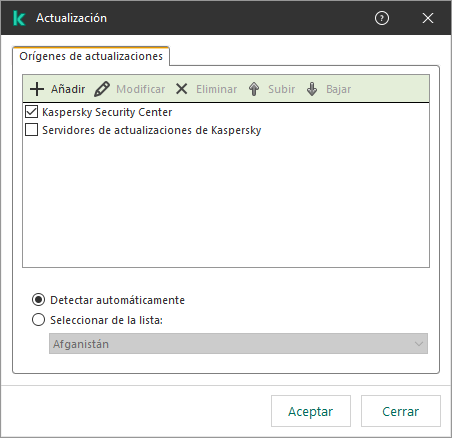Select the Kaspersky Security Center row text
Viewport: 452px width, 438px height.
[107, 112]
